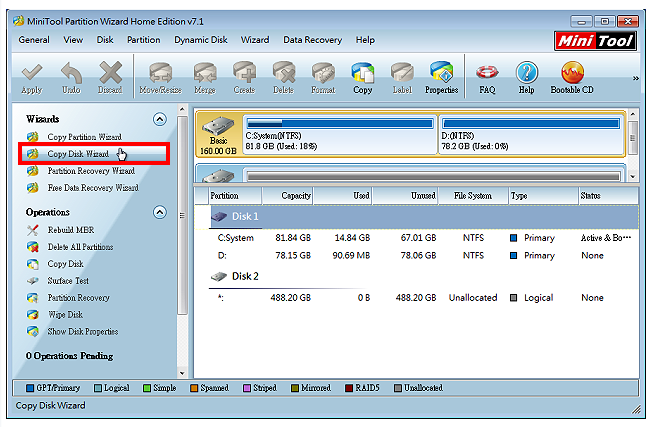
Task: Select D:(NTFS) partition block in disk map
Action: pyautogui.click(x=531, y=135)
